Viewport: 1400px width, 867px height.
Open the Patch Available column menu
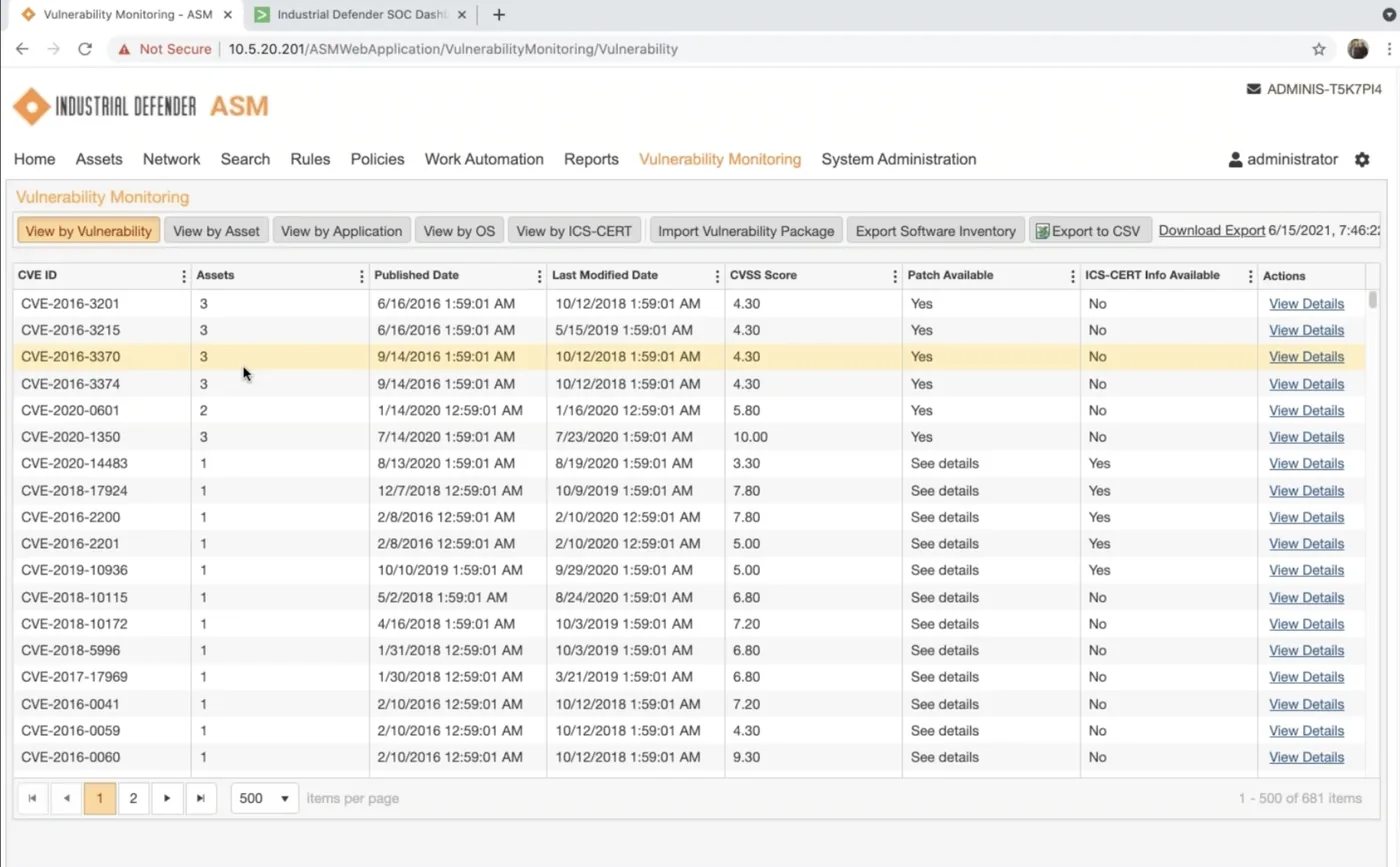[1072, 276]
